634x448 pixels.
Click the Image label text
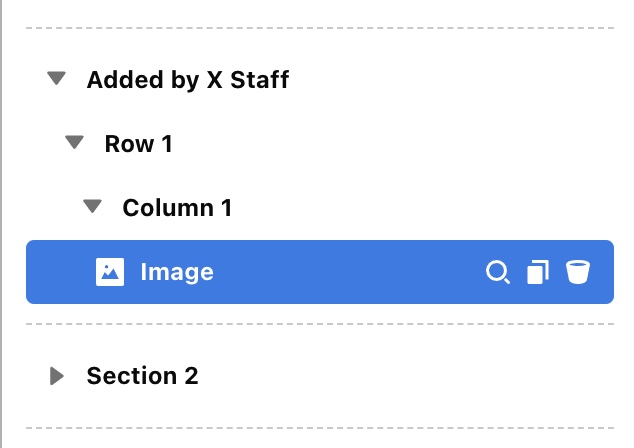pyautogui.click(x=177, y=273)
